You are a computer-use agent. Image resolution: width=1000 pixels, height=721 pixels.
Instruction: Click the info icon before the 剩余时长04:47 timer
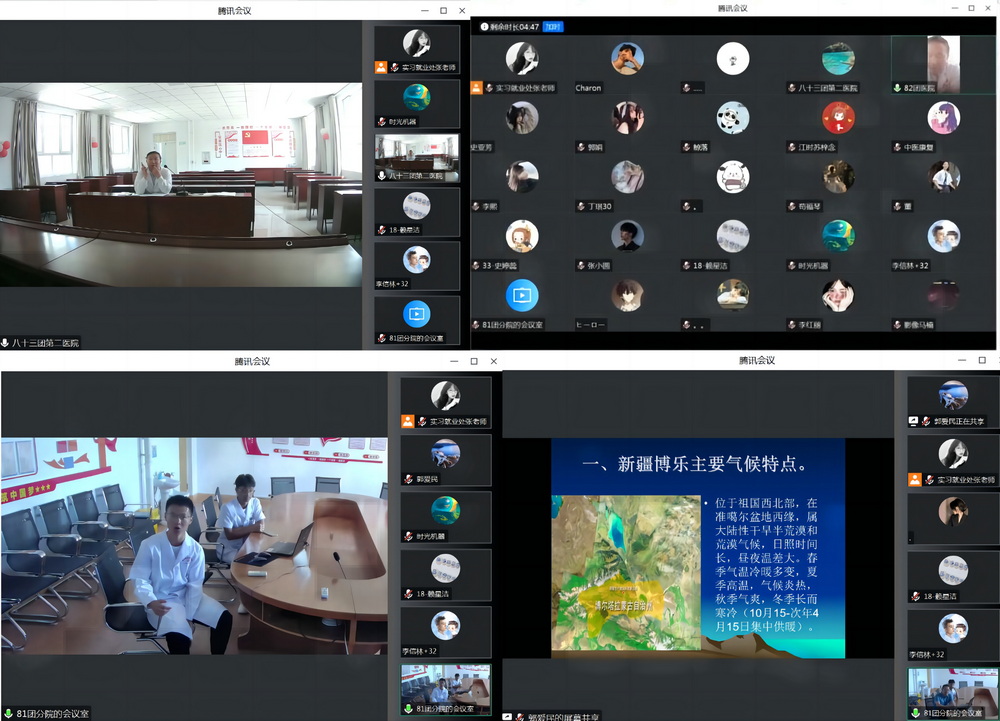coord(484,26)
